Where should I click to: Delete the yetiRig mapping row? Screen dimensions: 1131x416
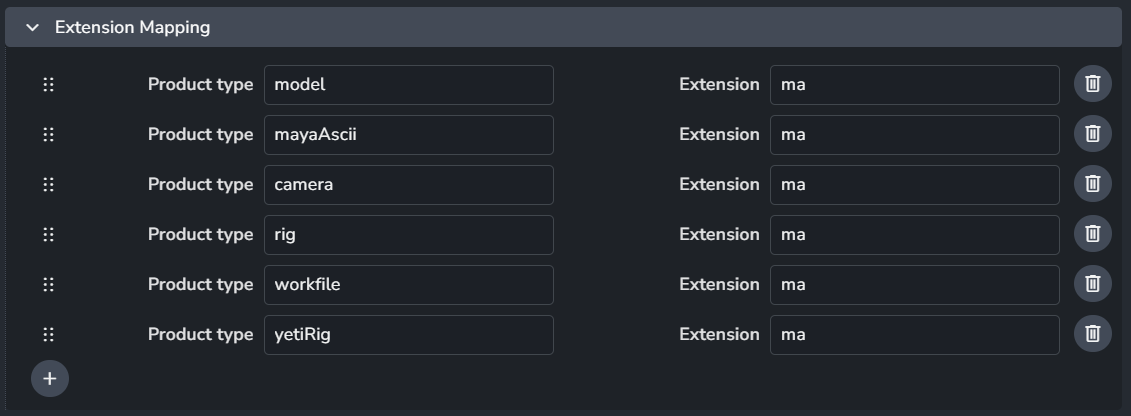click(1093, 335)
